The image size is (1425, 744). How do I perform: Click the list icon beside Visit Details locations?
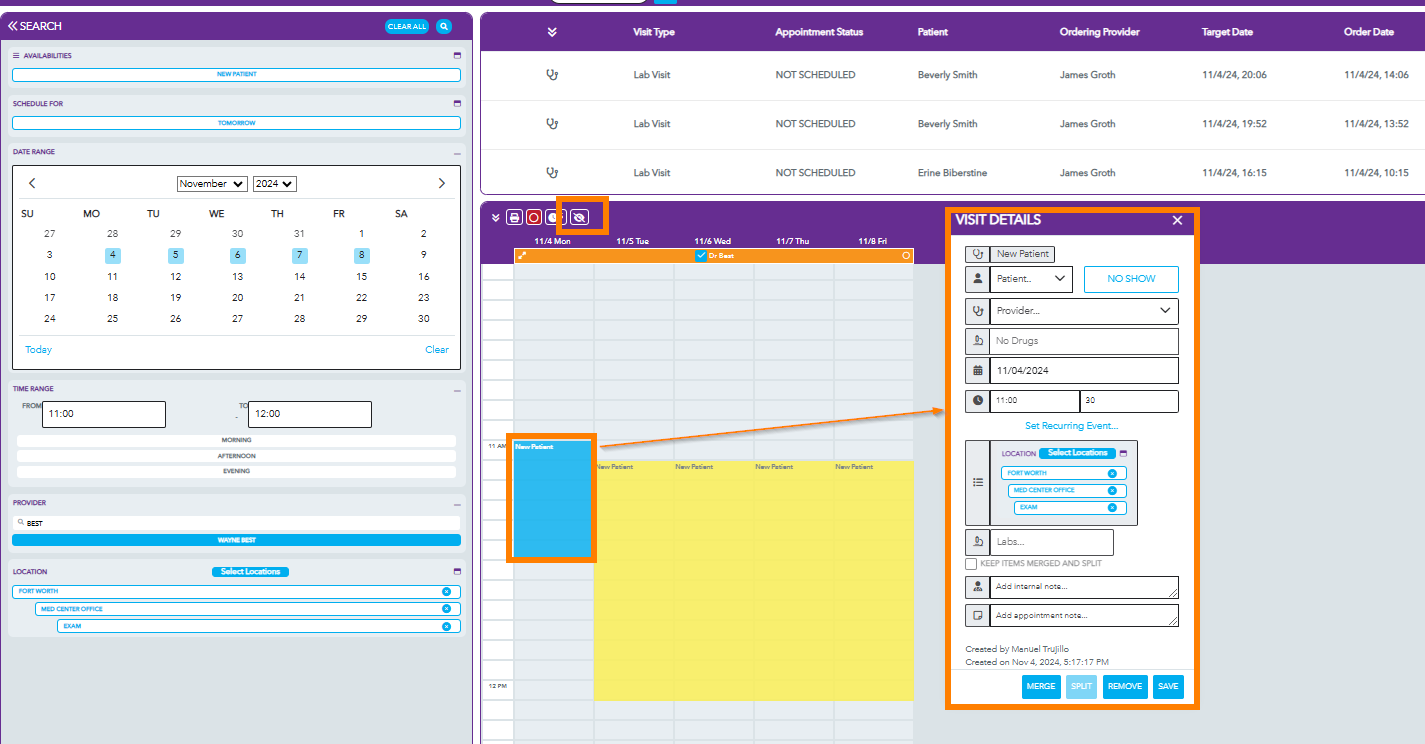(x=977, y=482)
